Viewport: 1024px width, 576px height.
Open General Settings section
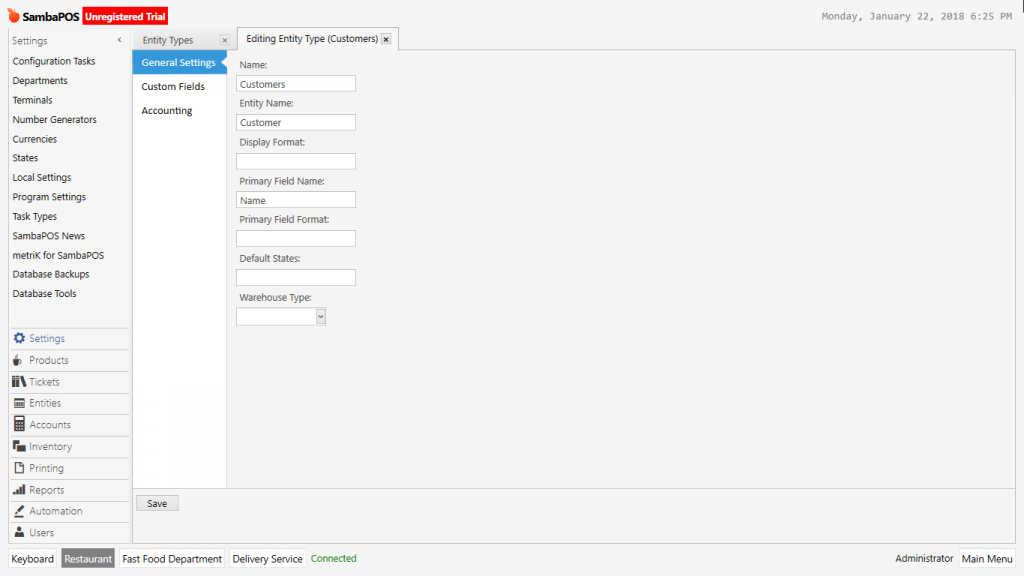click(x=180, y=63)
